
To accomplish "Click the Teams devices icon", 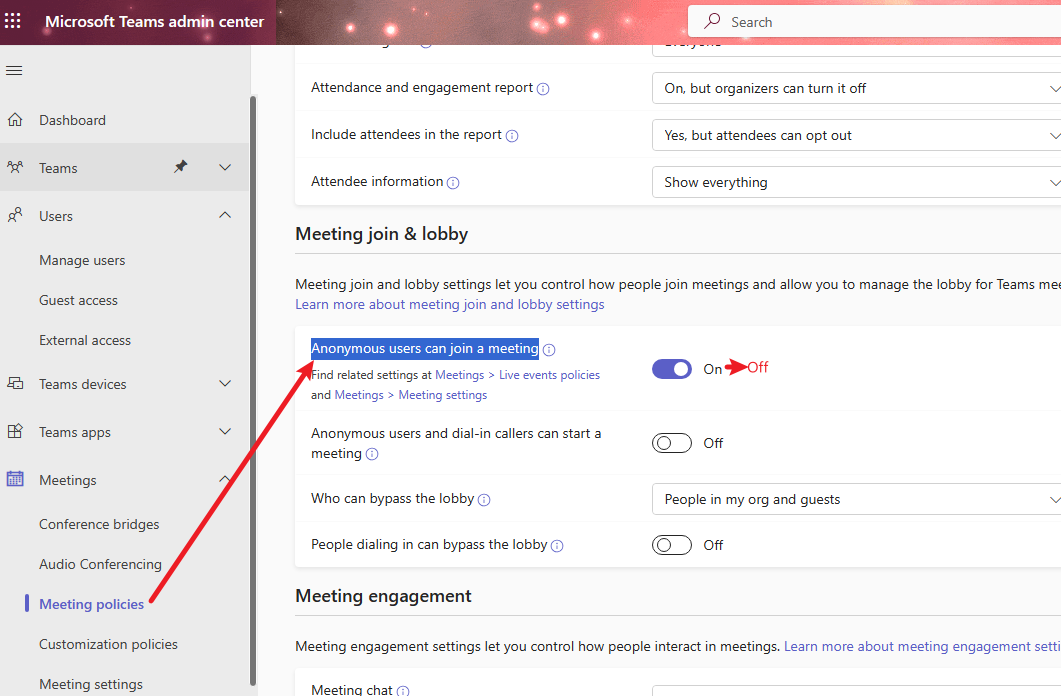I will [15, 384].
